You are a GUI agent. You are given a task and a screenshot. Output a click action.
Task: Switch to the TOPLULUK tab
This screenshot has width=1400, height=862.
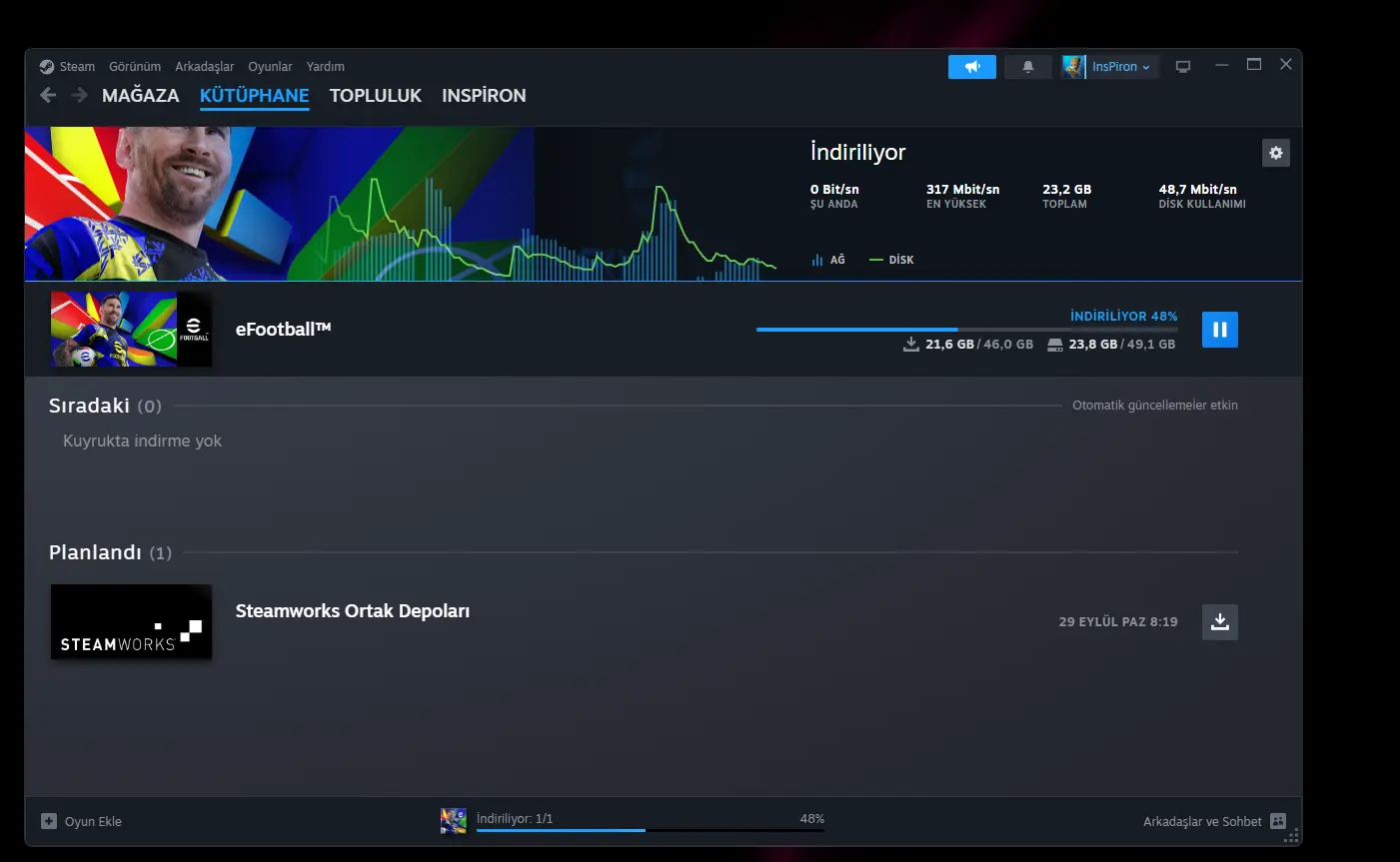(376, 96)
